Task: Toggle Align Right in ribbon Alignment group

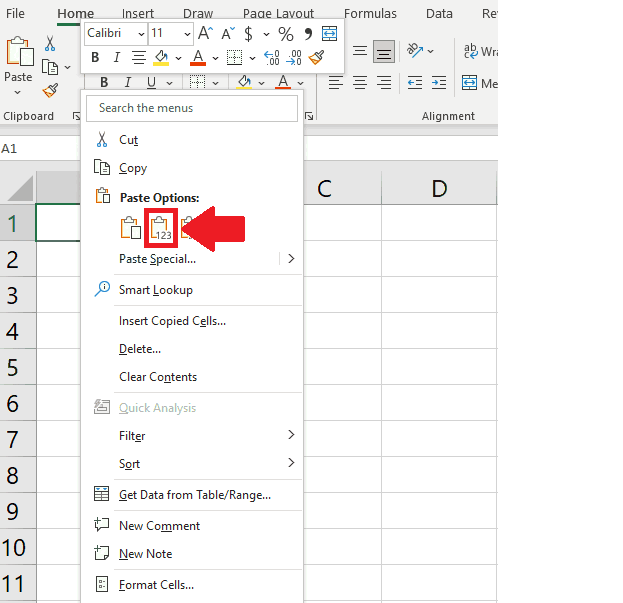Action: 384,83
